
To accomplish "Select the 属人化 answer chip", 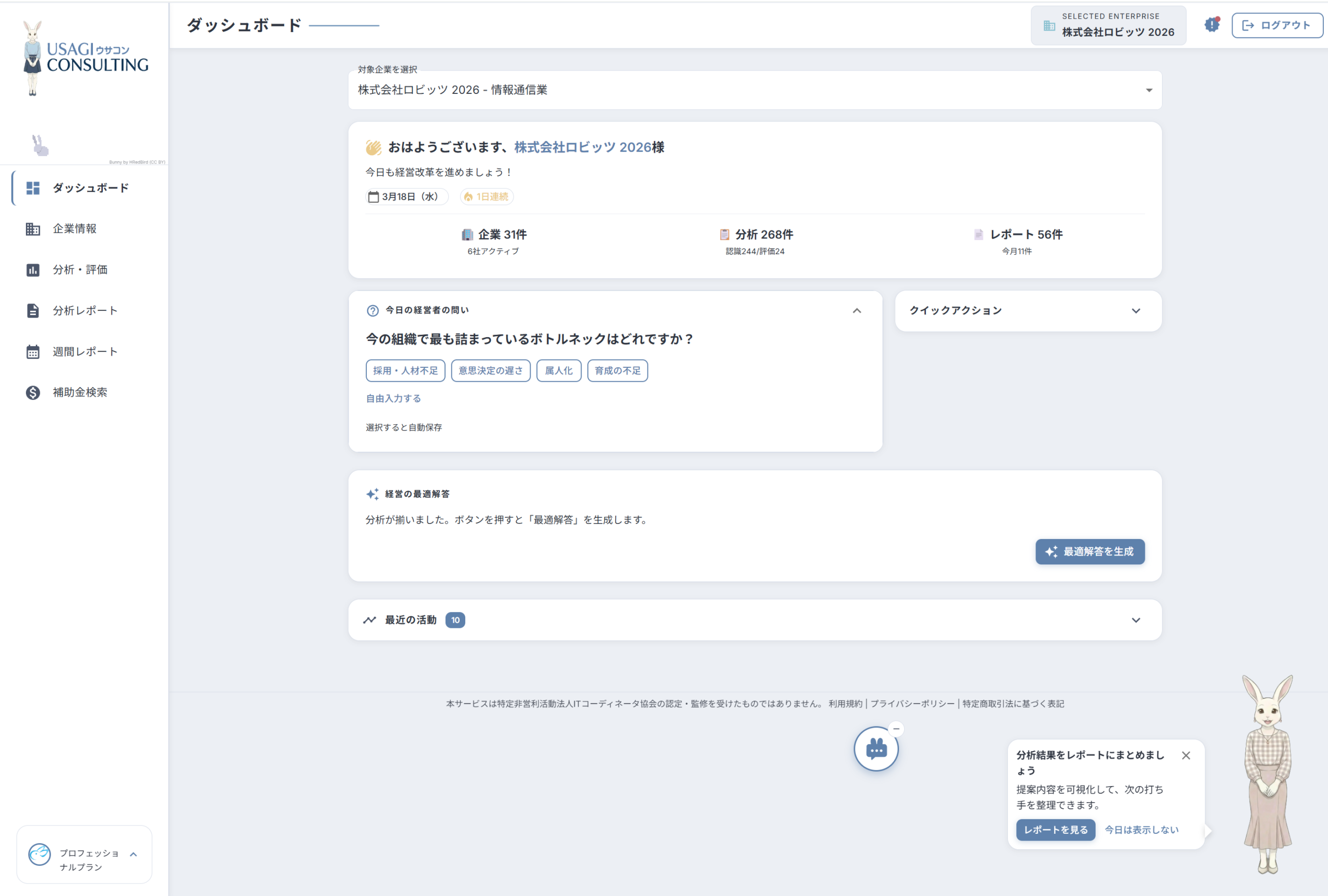I will pyautogui.click(x=558, y=370).
